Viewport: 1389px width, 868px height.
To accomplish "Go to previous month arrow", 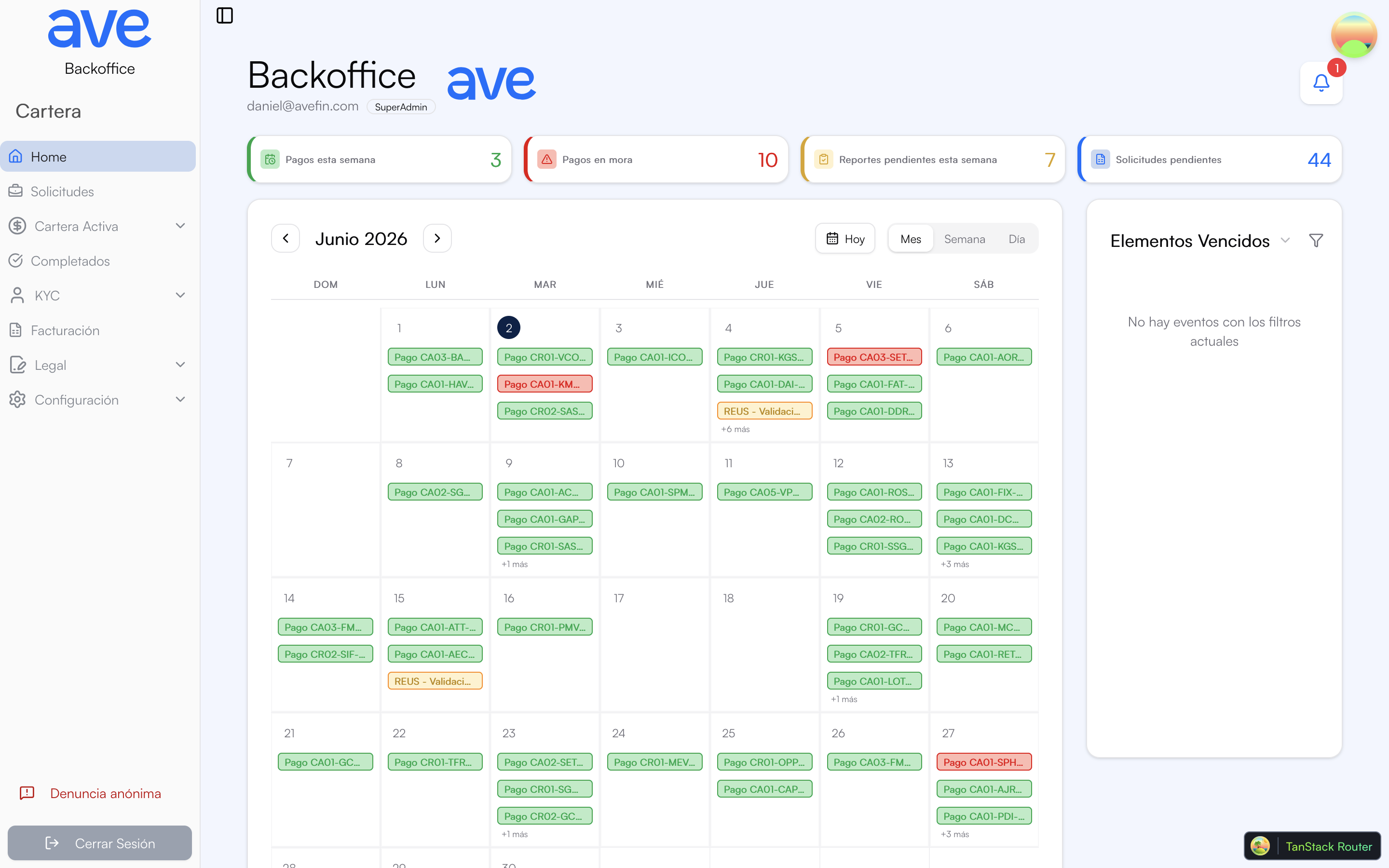I will (x=285, y=238).
